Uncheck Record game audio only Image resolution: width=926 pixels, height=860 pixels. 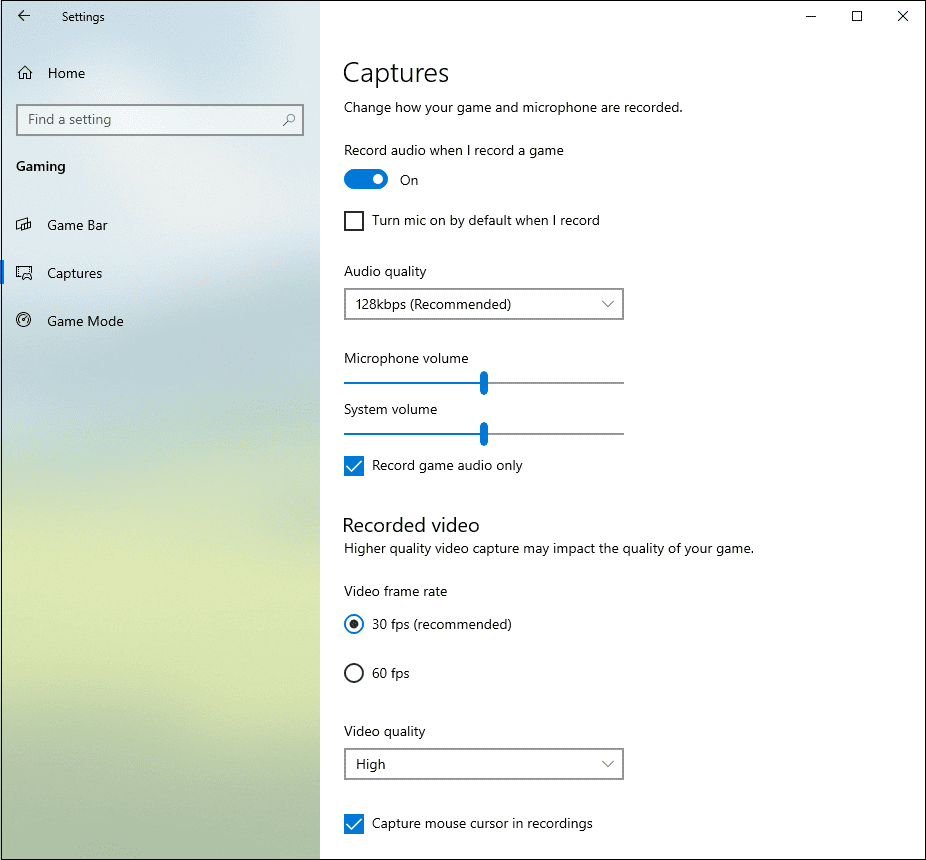point(353,465)
